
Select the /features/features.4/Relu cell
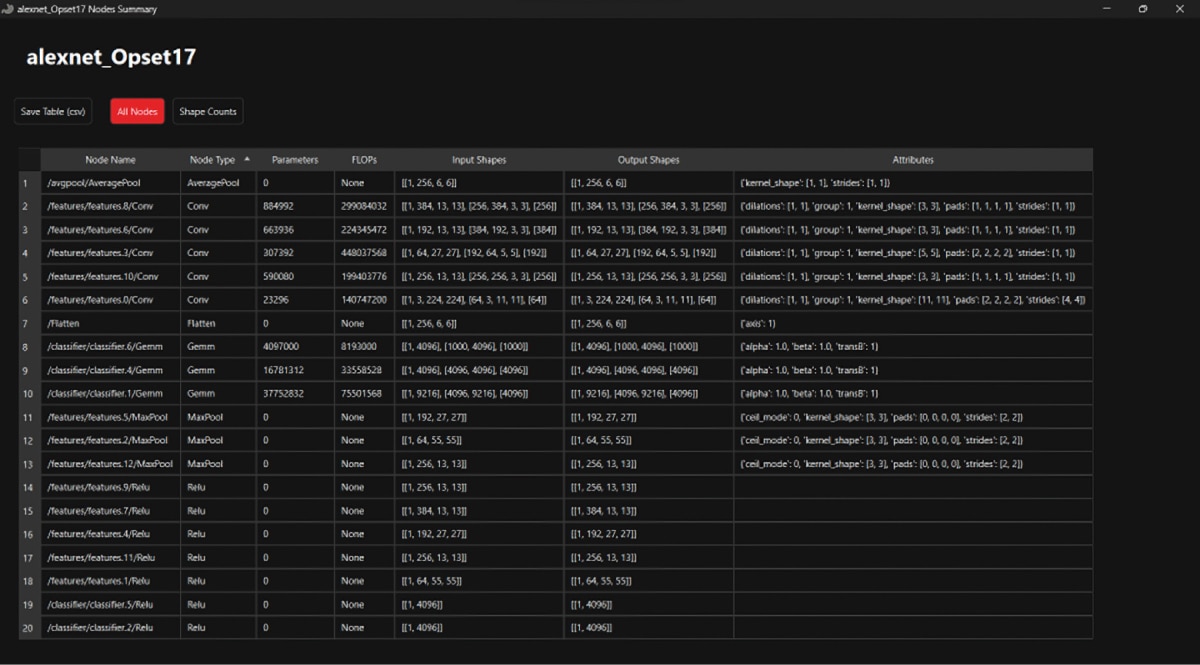click(x=110, y=534)
